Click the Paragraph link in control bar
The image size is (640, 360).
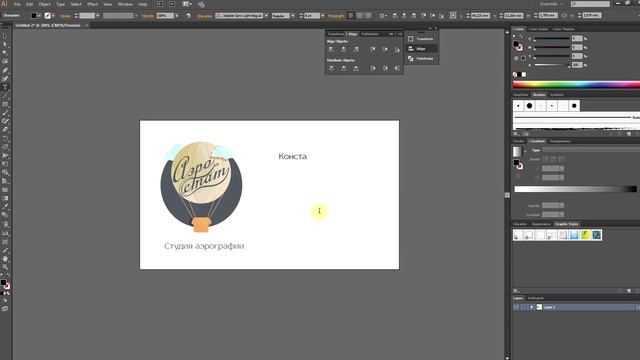[x=336, y=16]
